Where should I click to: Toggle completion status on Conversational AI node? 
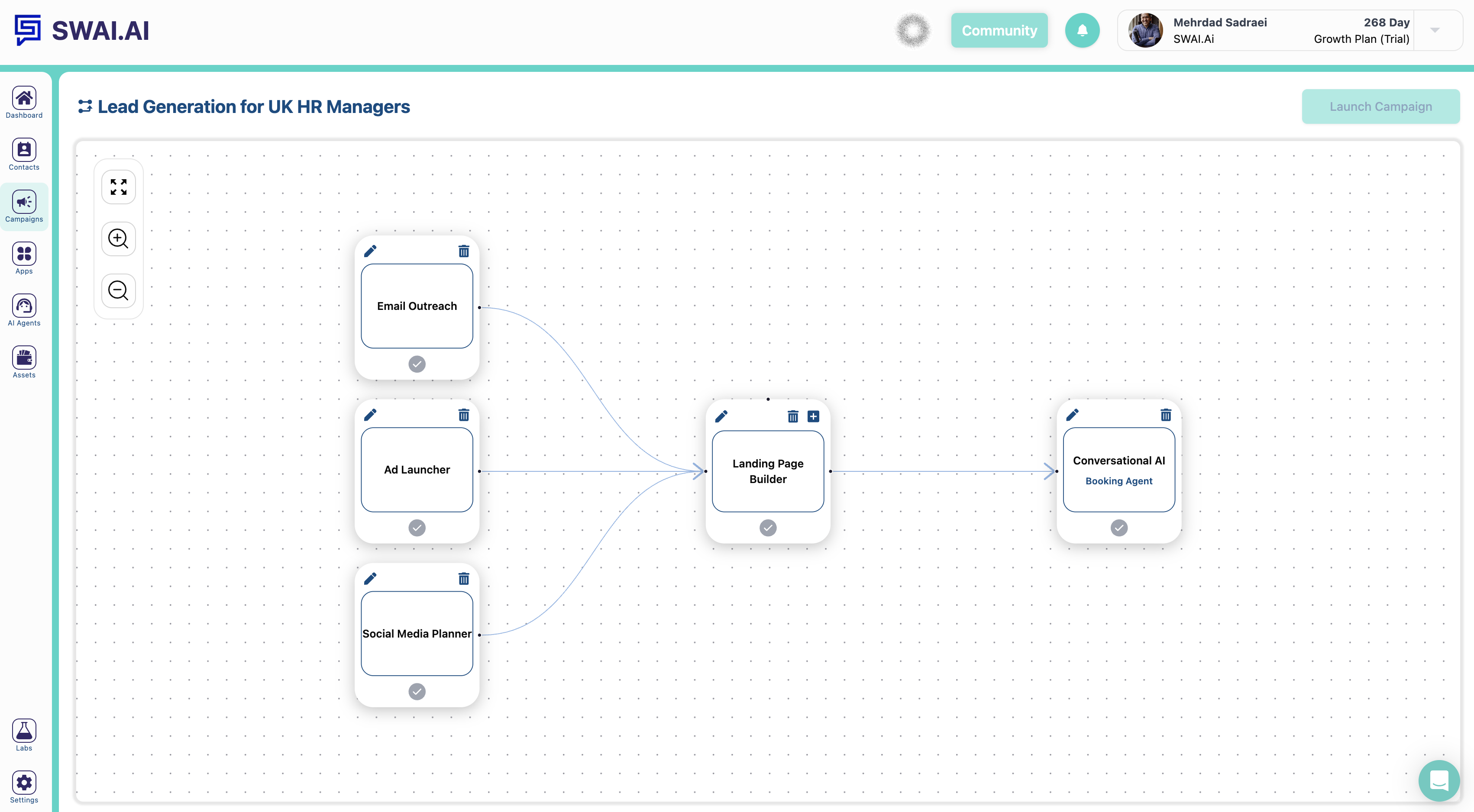1118,528
